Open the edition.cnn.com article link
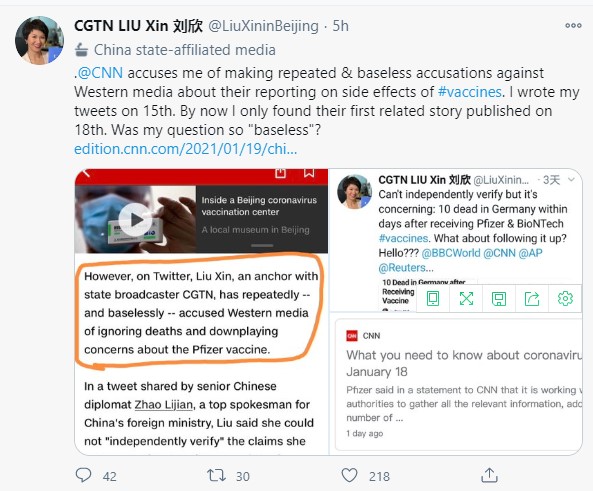 185,149
